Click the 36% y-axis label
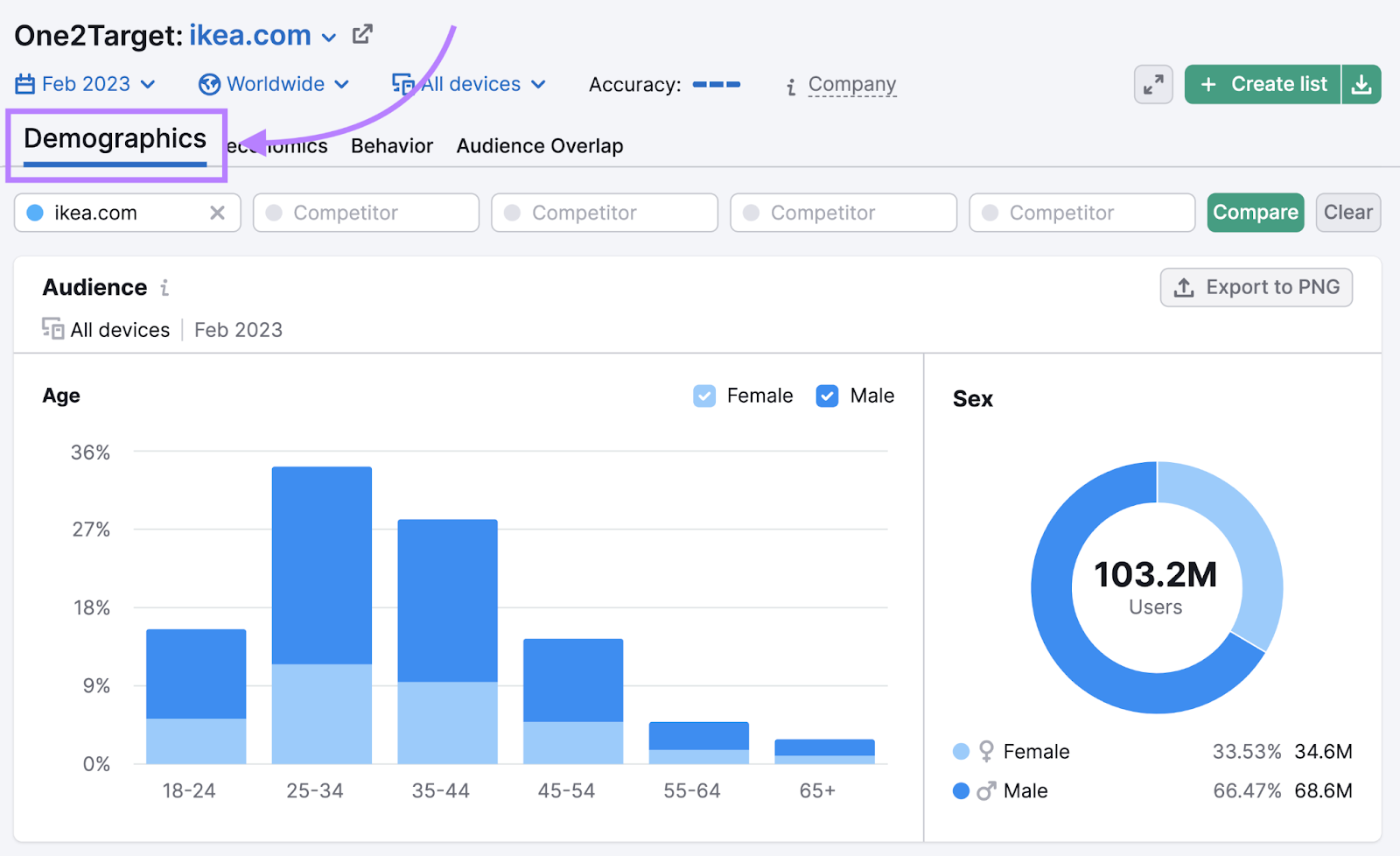 coord(90,453)
